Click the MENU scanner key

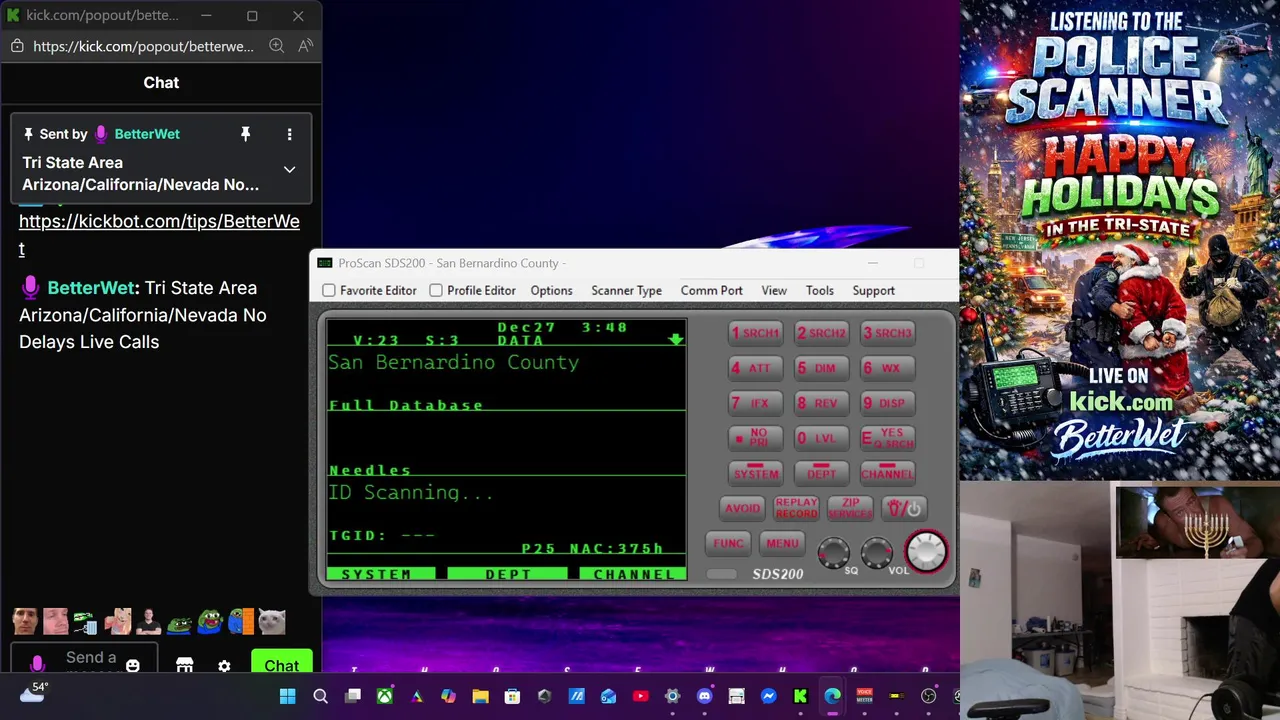[782, 543]
